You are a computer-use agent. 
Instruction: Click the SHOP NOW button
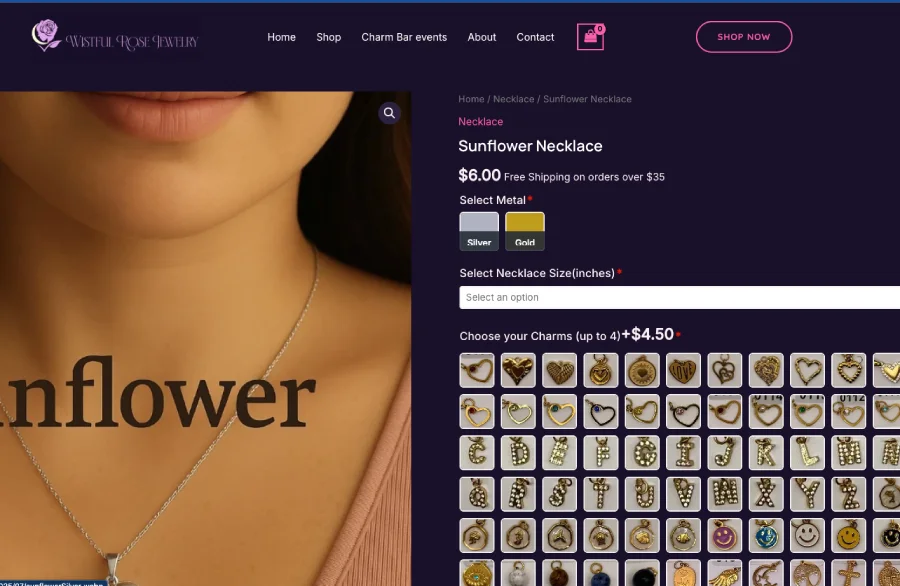[744, 37]
